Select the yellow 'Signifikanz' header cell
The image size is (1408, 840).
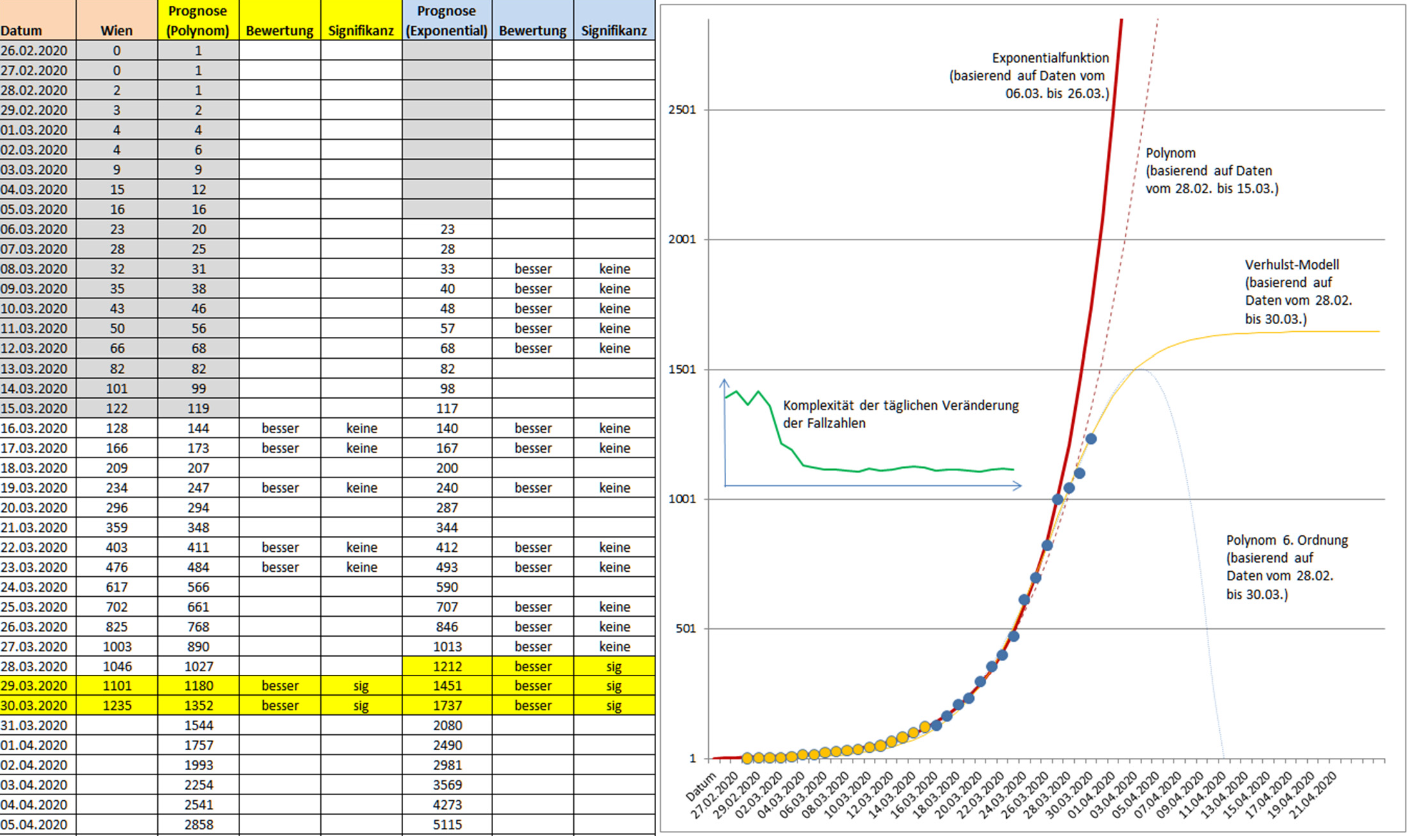(361, 21)
